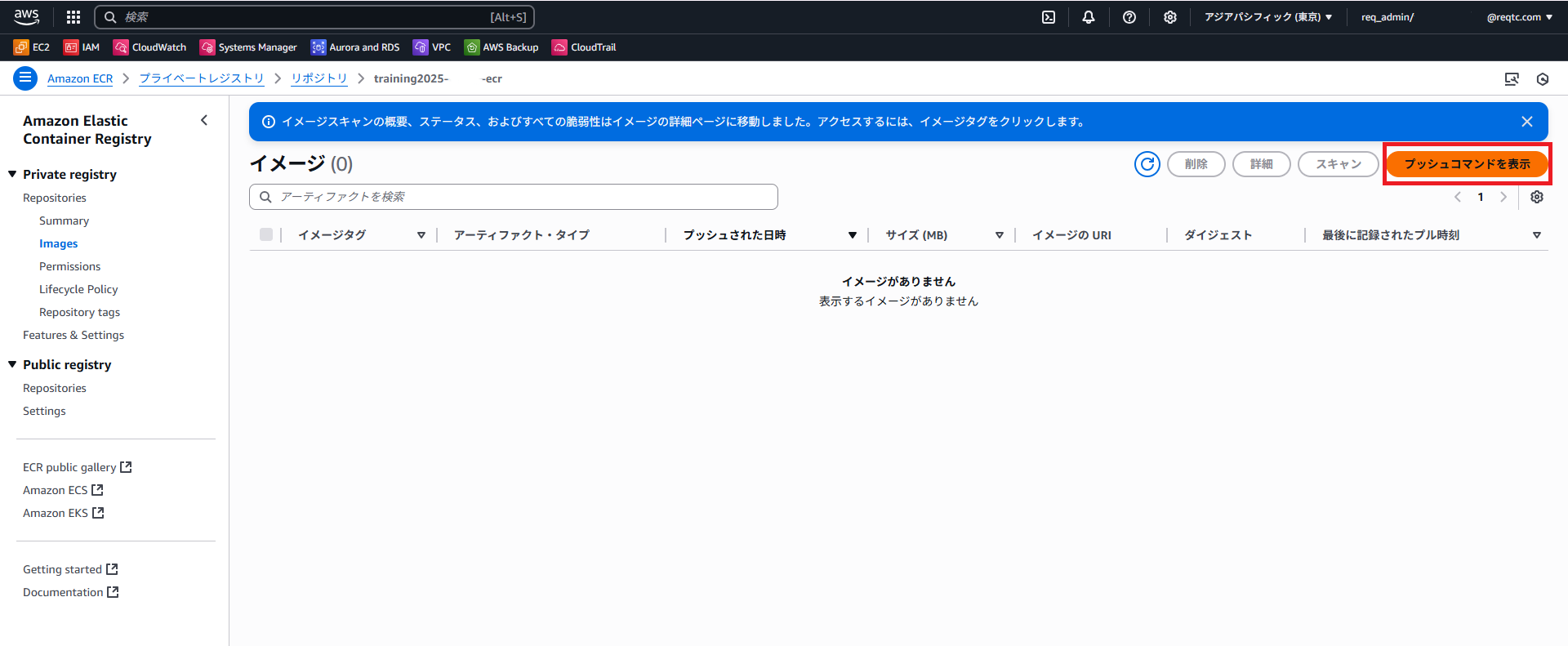Open Features & Settings

coord(73,335)
